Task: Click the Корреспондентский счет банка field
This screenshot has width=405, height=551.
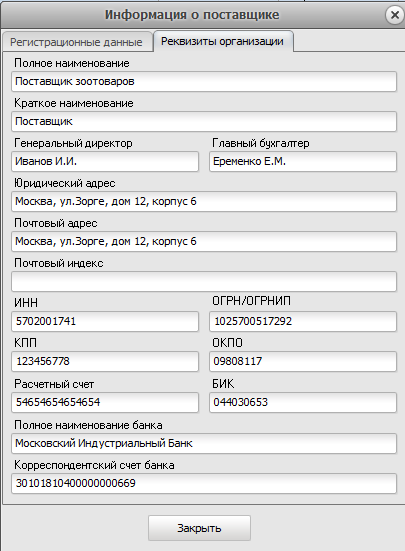Action: 204,484
